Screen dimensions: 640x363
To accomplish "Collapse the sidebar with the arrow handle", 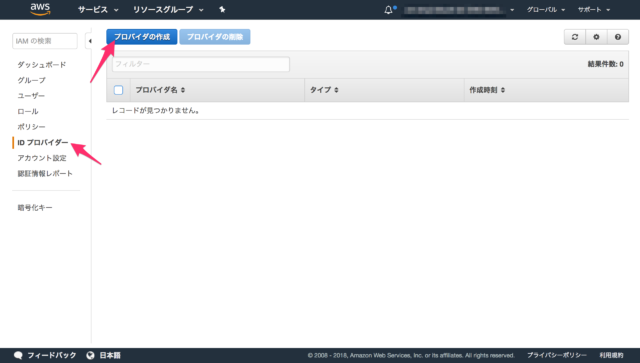I will point(89,41).
